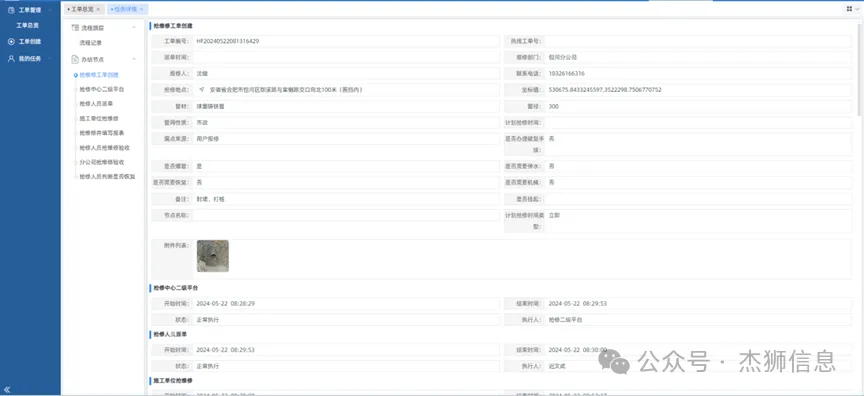The width and height of the screenshot is (864, 396).
Task: Click the 是否需要停水 value 否
Action: (x=552, y=166)
